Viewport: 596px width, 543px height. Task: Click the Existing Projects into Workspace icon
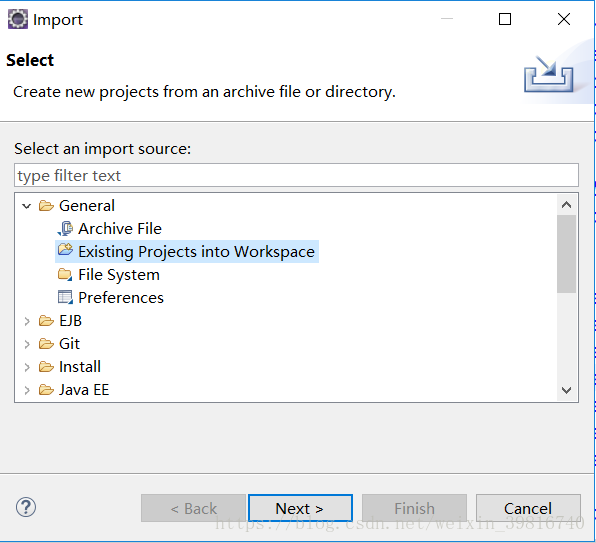[65, 250]
